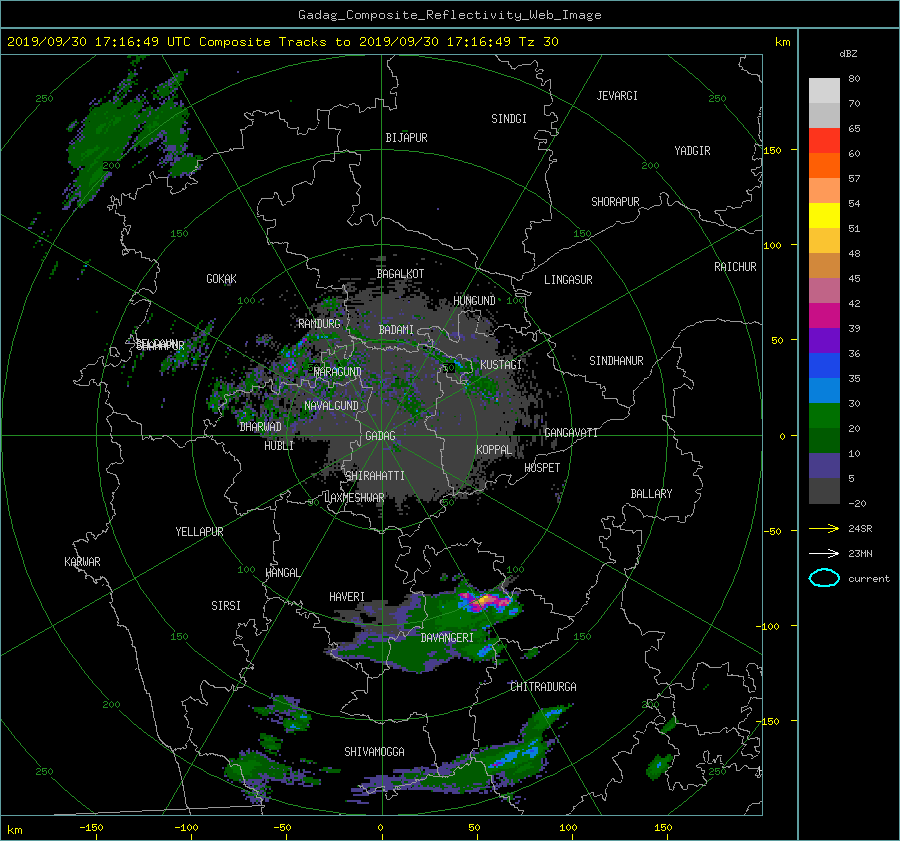The image size is (900, 841).
Task: Click the YADGIR city label
Action: pos(692,151)
